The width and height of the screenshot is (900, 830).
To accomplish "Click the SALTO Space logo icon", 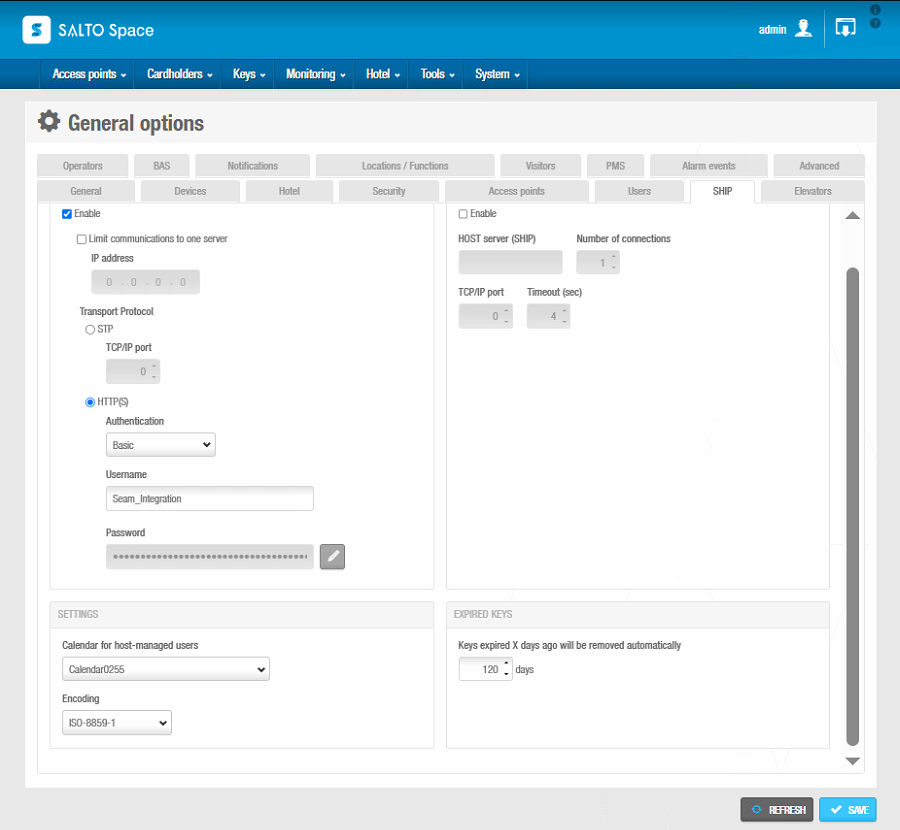I will [36, 29].
